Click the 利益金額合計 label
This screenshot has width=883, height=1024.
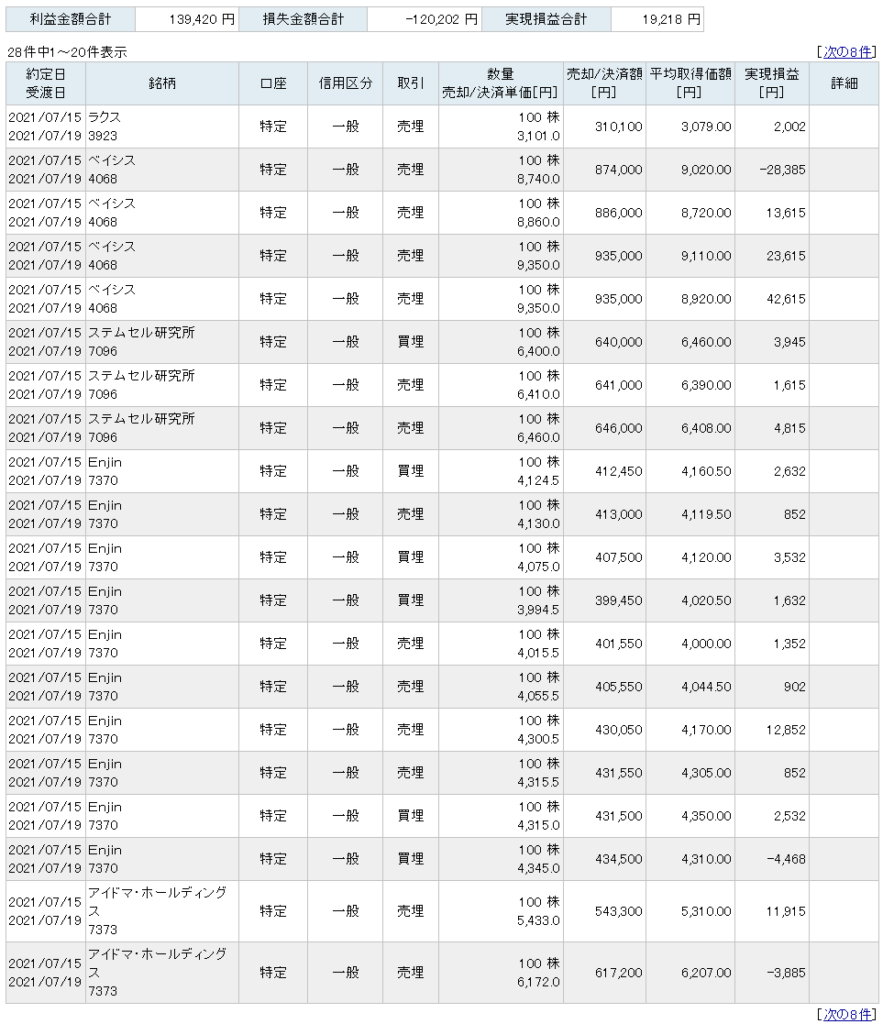coord(71,20)
